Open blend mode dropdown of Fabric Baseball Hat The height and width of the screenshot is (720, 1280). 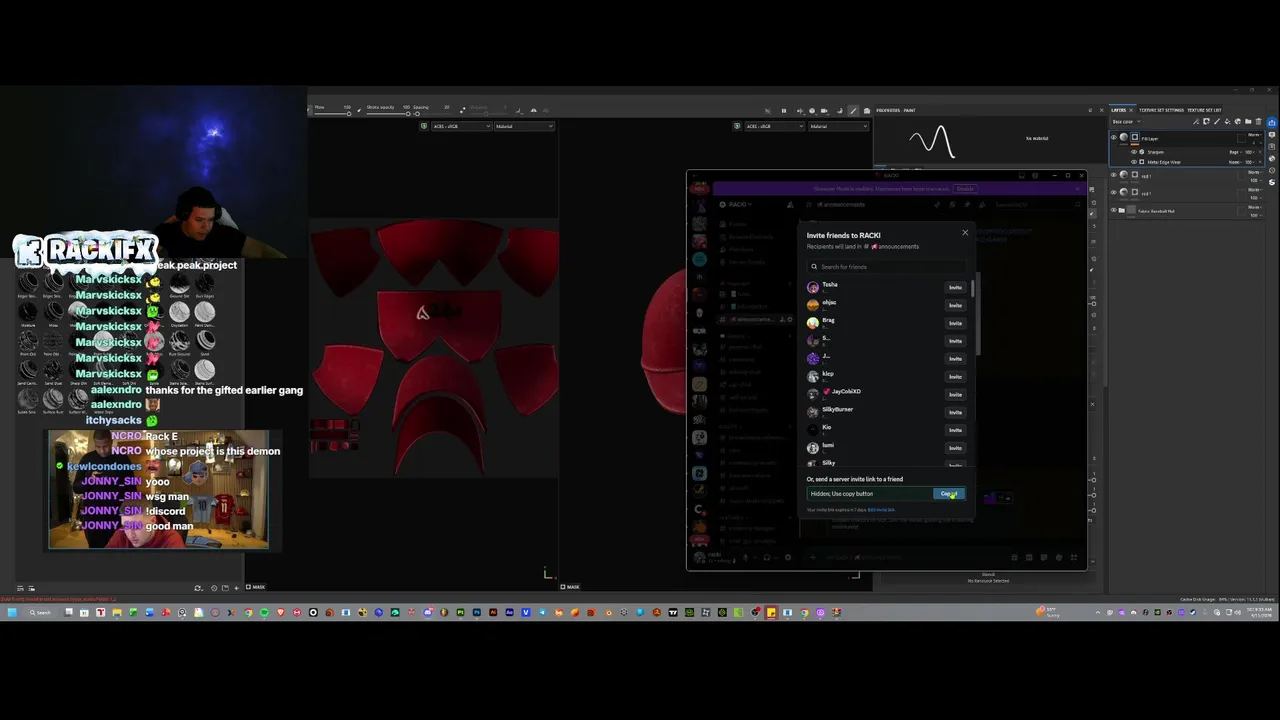(1255, 207)
